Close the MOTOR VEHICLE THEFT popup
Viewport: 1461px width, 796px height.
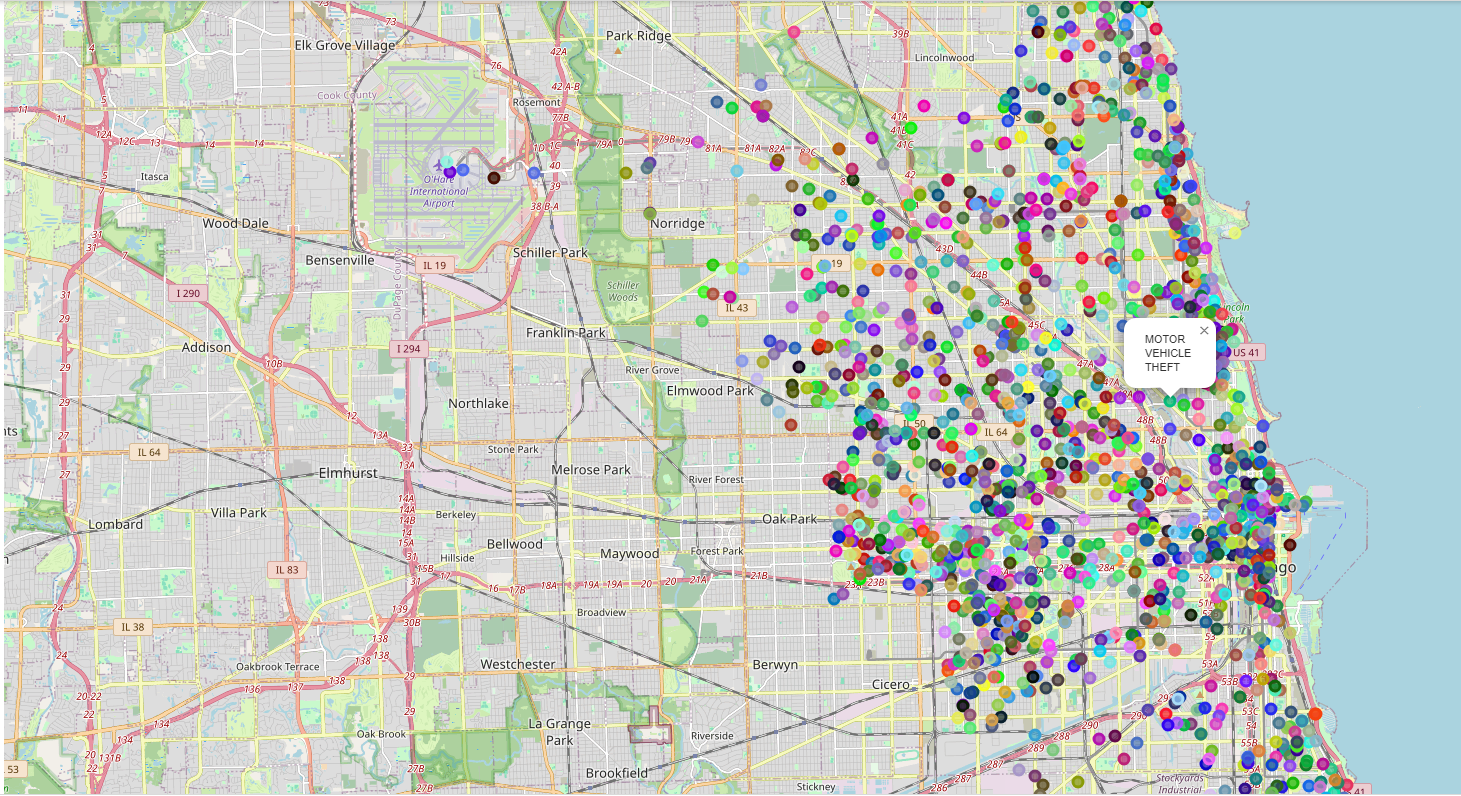pyautogui.click(x=1204, y=331)
